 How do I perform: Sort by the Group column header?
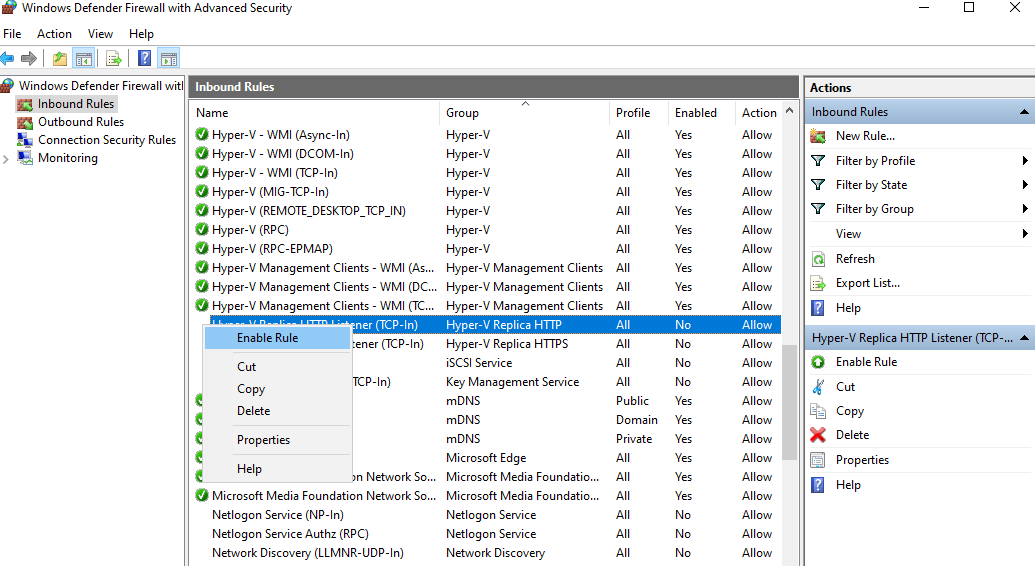pos(525,113)
